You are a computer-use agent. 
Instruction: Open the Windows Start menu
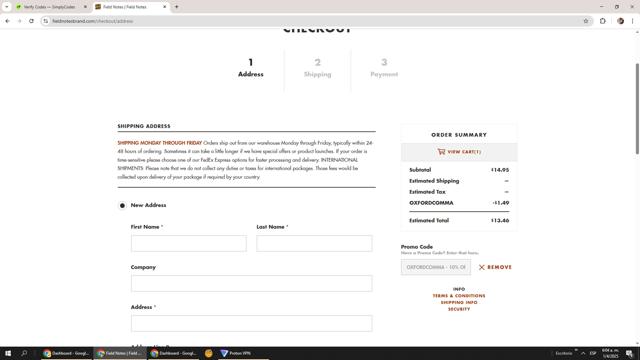tap(8, 353)
